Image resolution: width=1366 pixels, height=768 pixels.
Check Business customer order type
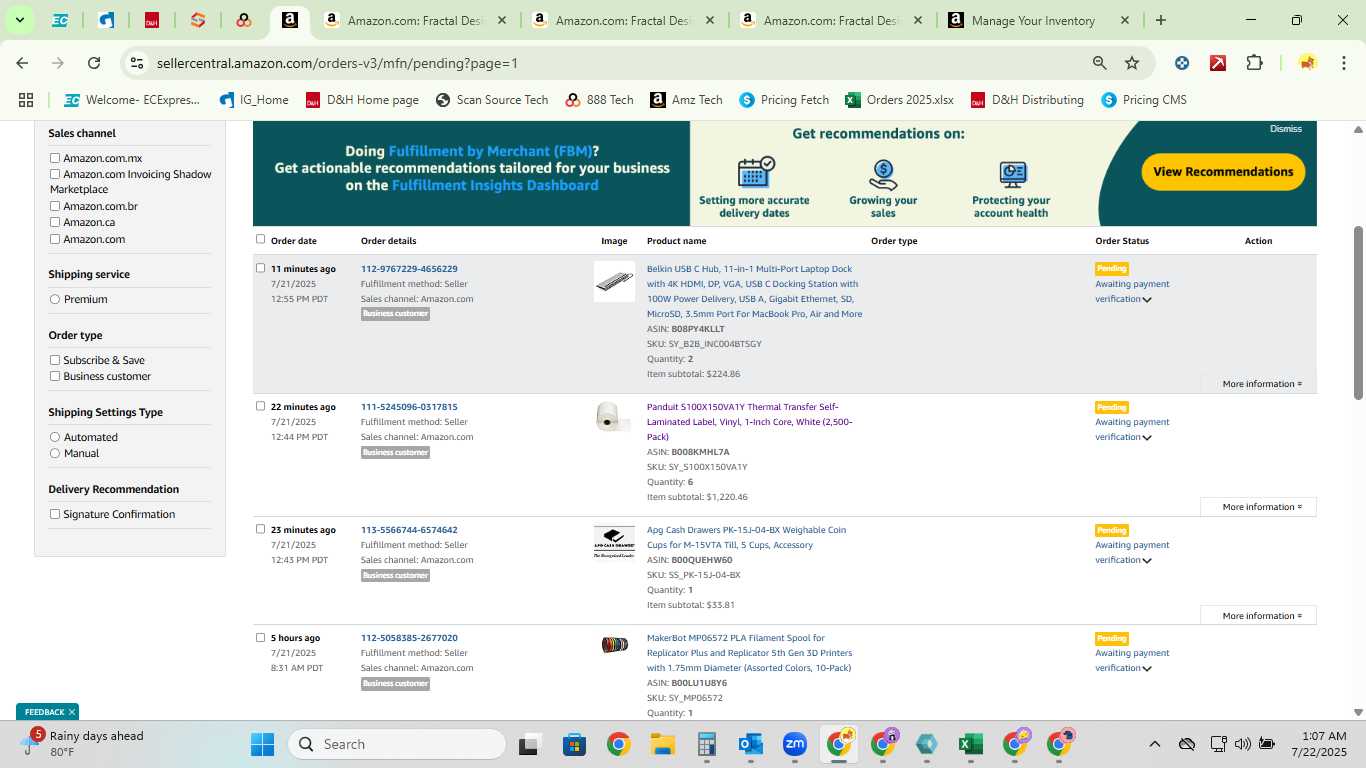click(55, 376)
